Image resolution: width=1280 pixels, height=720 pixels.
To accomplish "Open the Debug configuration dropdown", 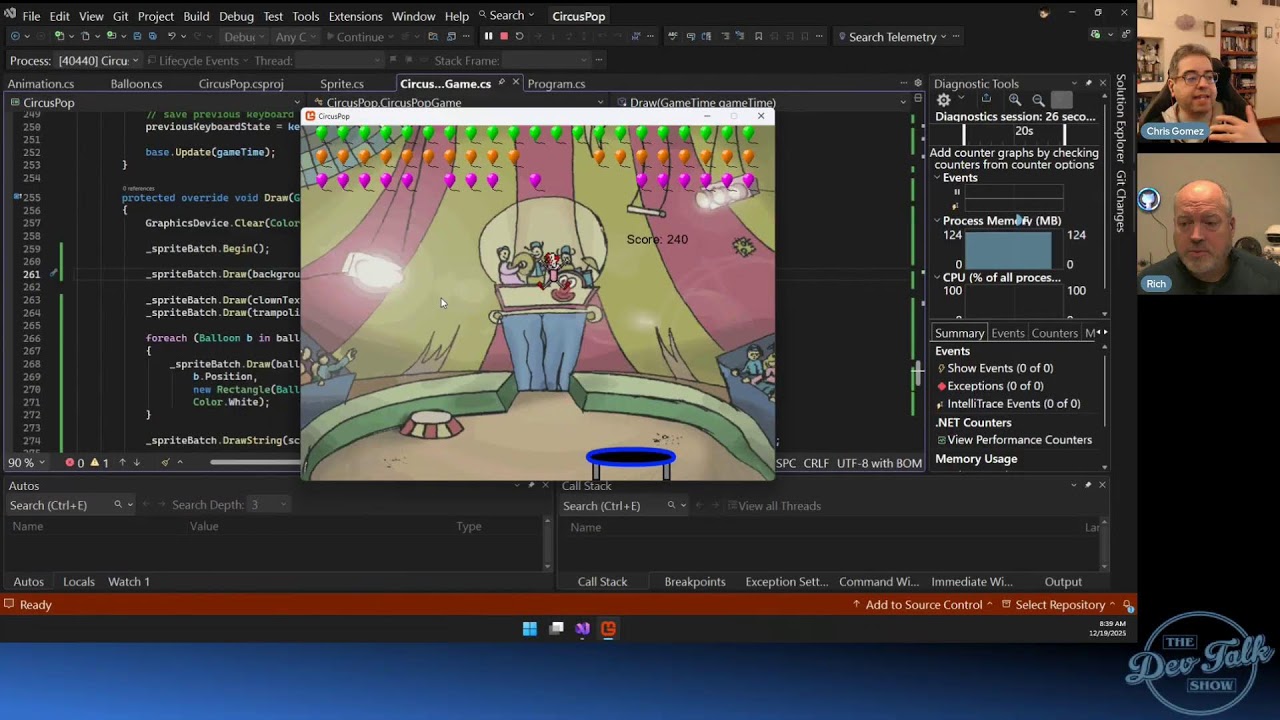I will click(244, 37).
